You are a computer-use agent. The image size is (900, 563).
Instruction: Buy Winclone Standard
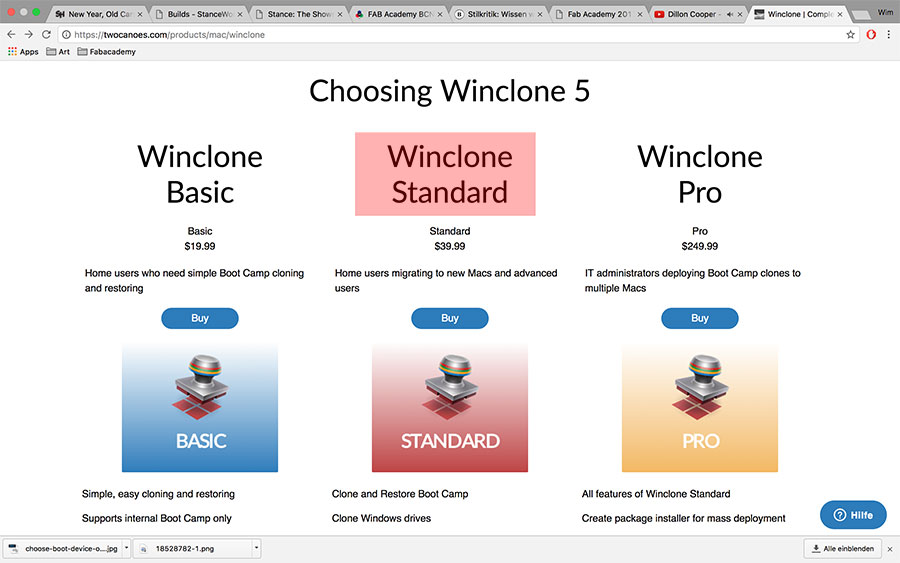click(449, 318)
